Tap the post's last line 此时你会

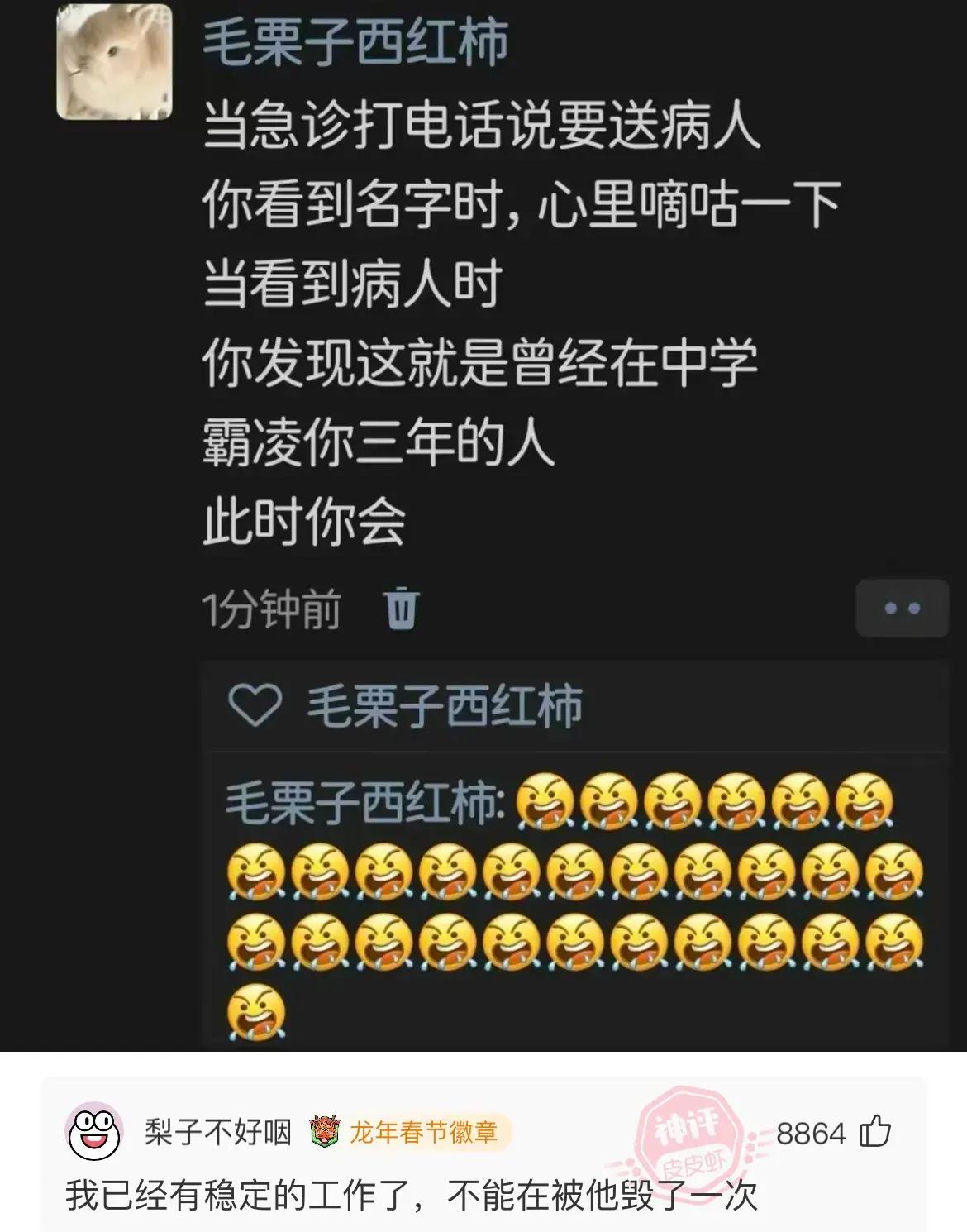tap(305, 522)
